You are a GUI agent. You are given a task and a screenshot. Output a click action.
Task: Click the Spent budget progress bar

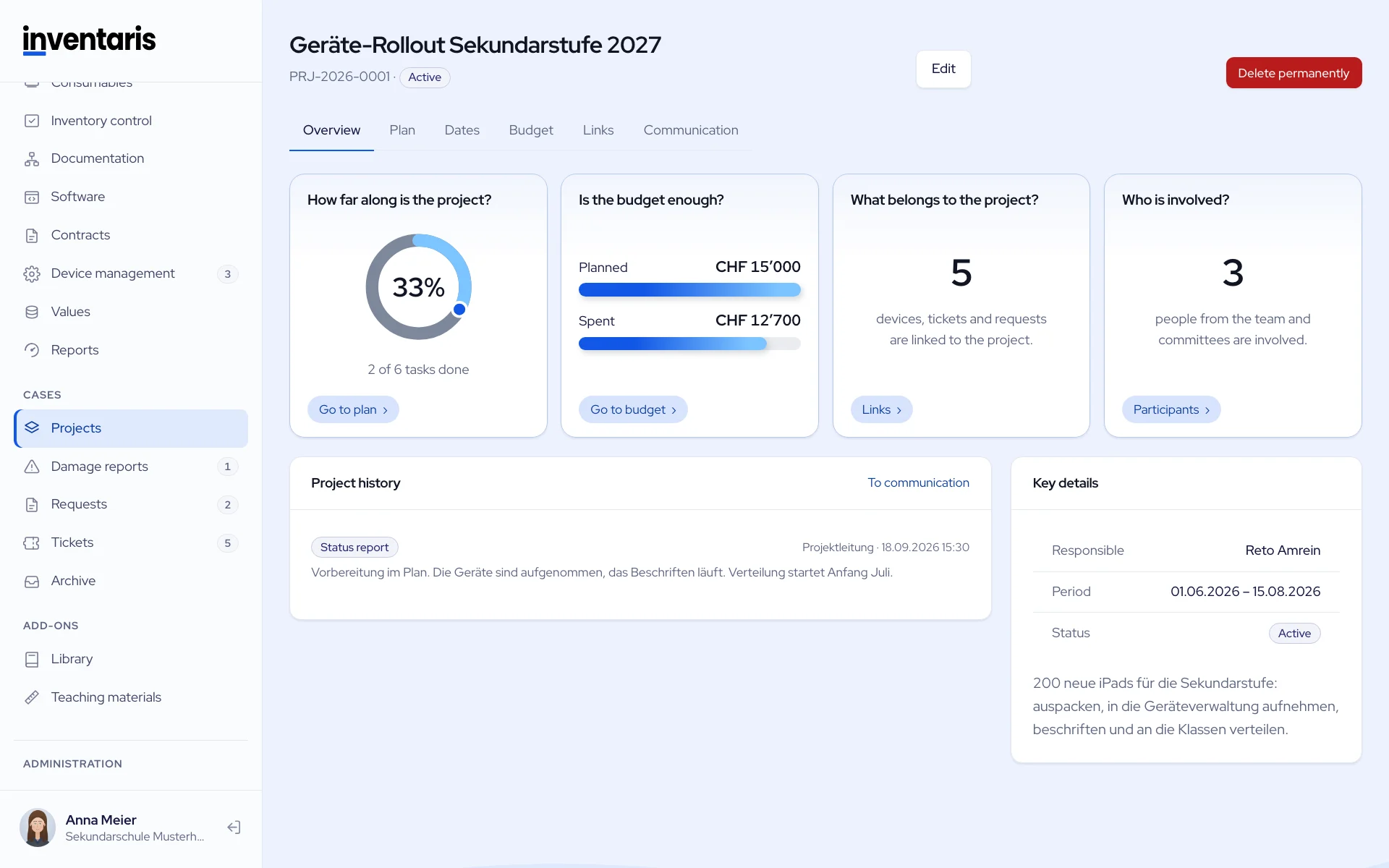[x=689, y=344]
